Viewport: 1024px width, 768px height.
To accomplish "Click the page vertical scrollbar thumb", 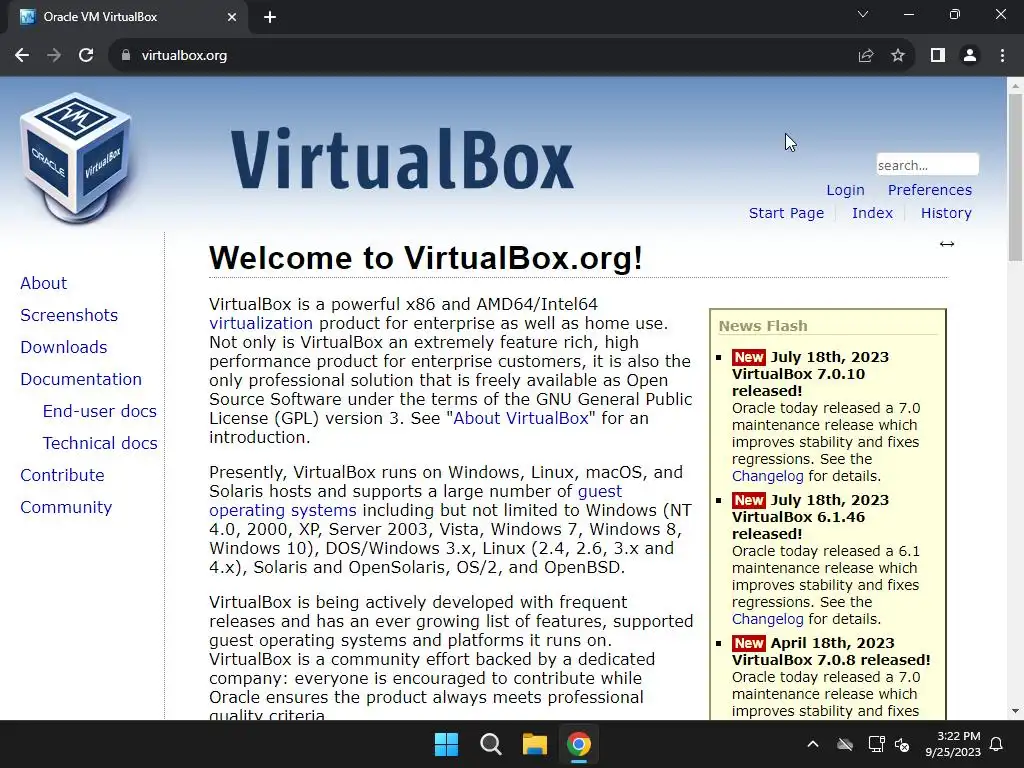I will pyautogui.click(x=1015, y=178).
